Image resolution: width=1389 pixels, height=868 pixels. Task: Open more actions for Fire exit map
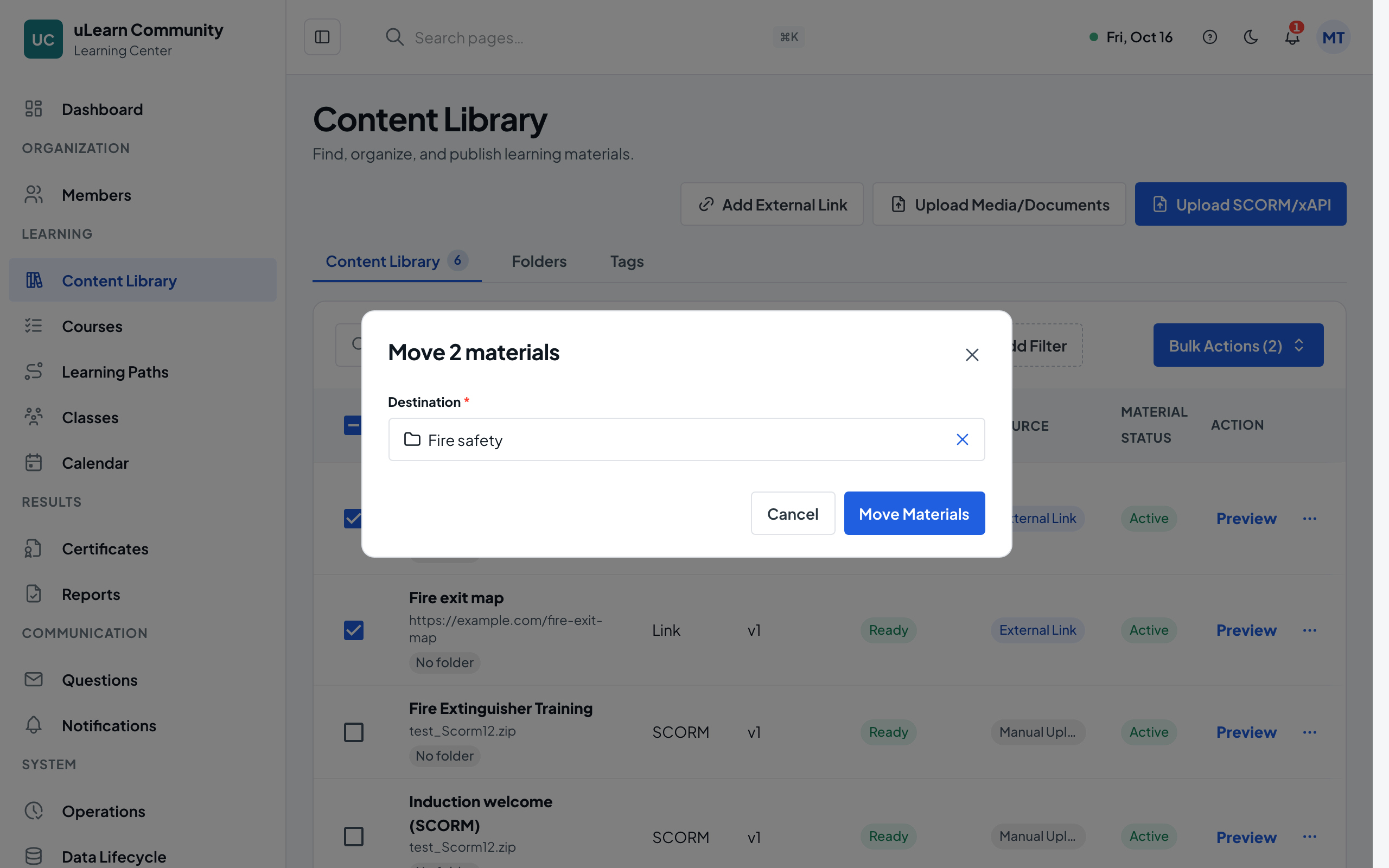click(1309, 630)
